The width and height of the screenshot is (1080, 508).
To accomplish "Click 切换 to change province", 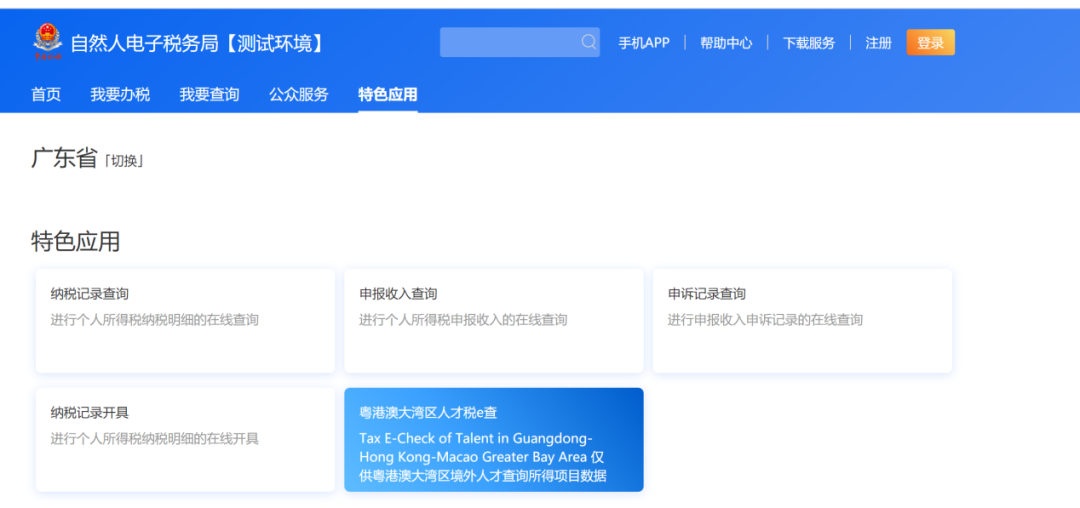I will (x=125, y=161).
